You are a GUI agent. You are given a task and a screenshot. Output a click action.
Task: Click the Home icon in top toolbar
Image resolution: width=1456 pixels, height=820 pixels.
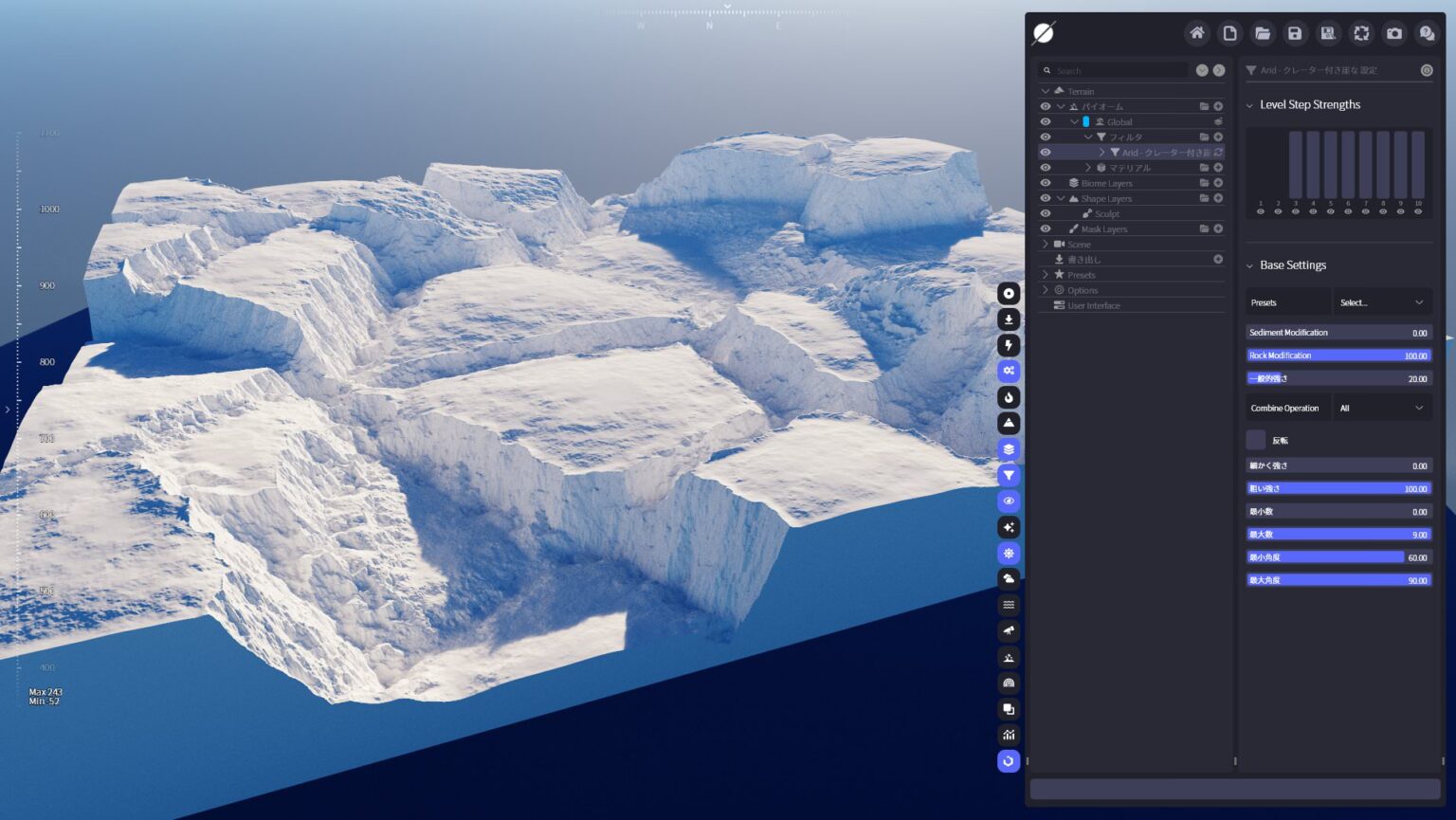pyautogui.click(x=1197, y=33)
